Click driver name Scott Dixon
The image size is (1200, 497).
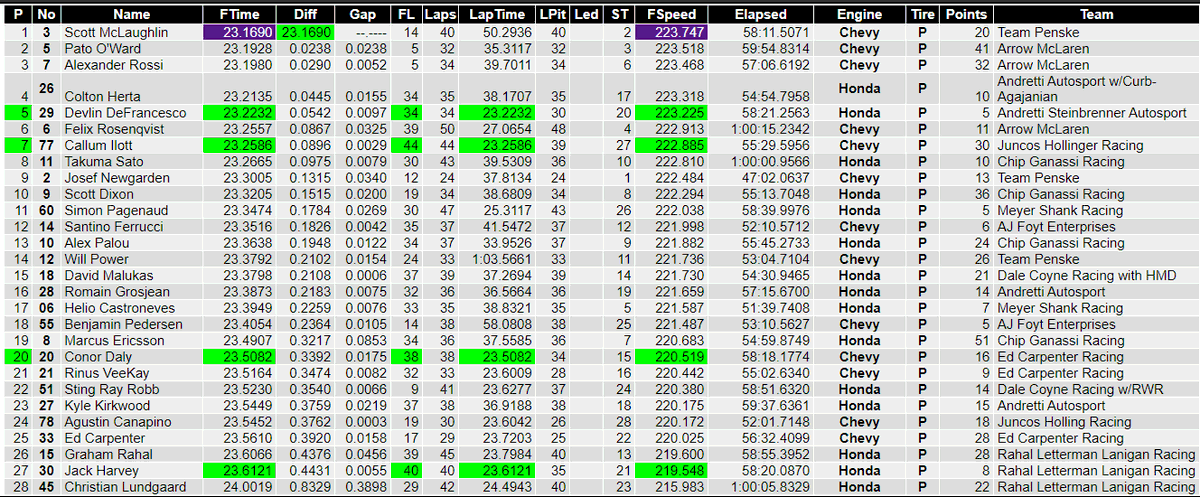(x=98, y=194)
